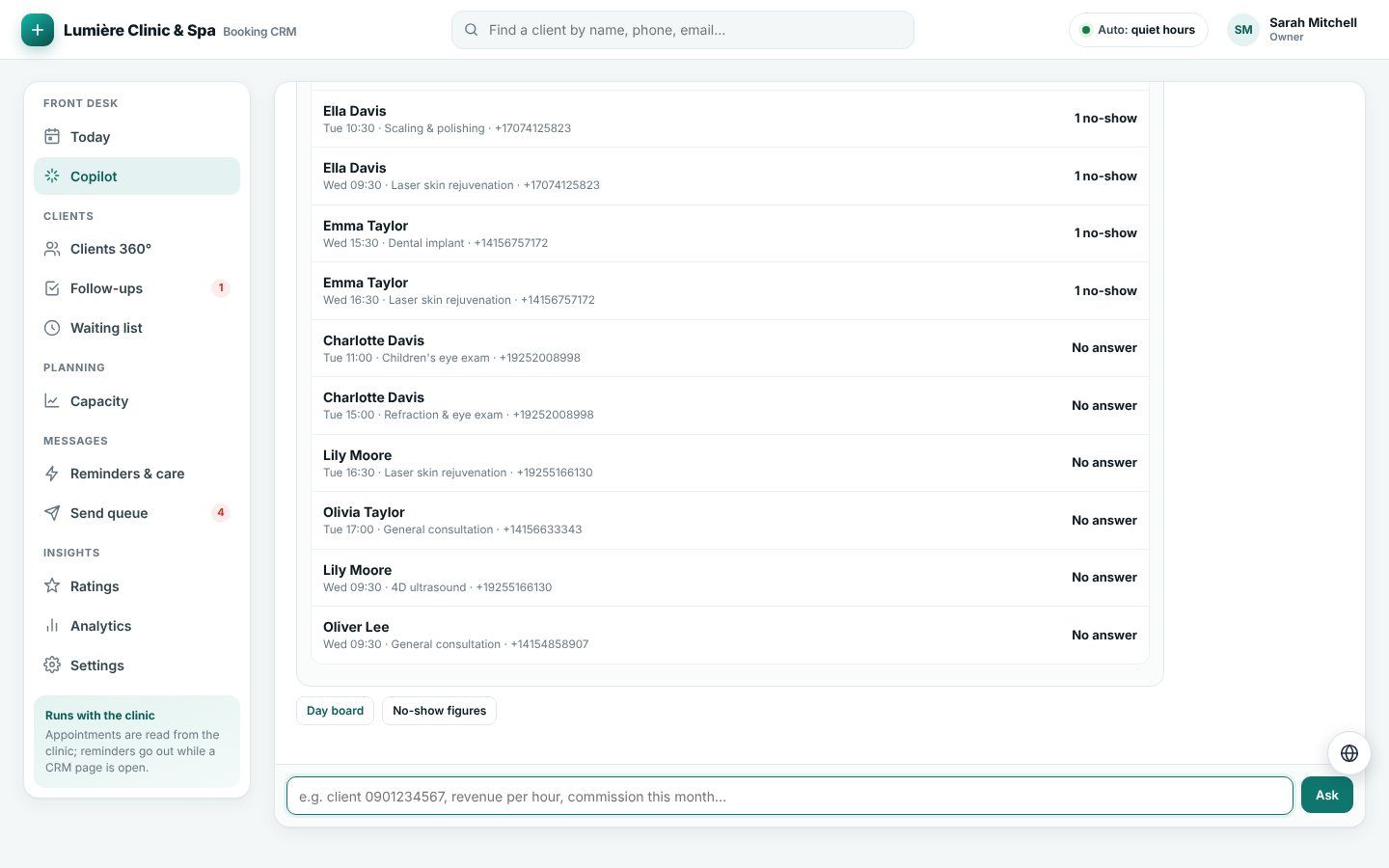The width and height of the screenshot is (1389, 868).
Task: Click the No-show figures chip
Action: pyautogui.click(x=439, y=711)
